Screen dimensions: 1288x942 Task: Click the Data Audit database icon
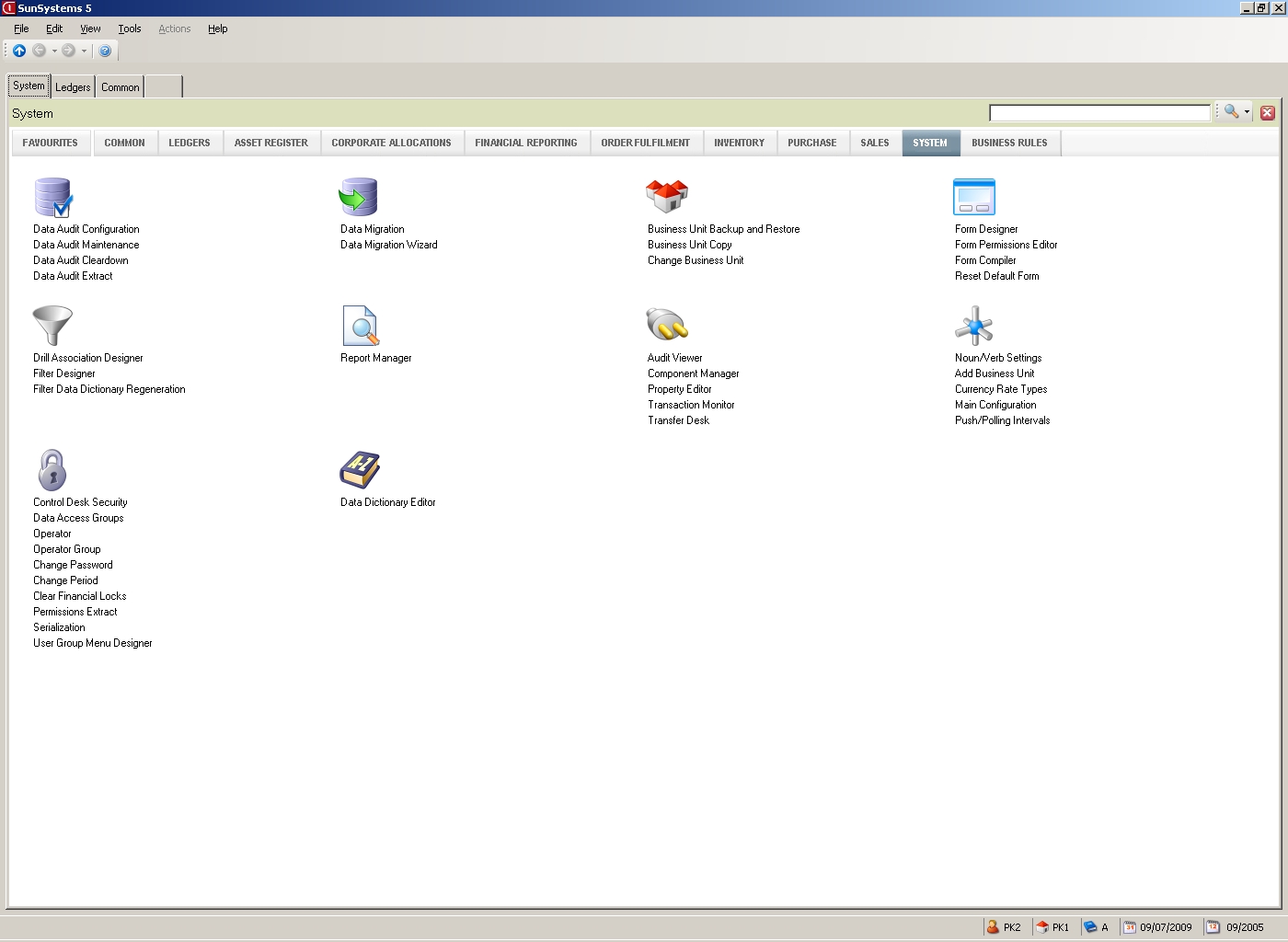coord(52,198)
